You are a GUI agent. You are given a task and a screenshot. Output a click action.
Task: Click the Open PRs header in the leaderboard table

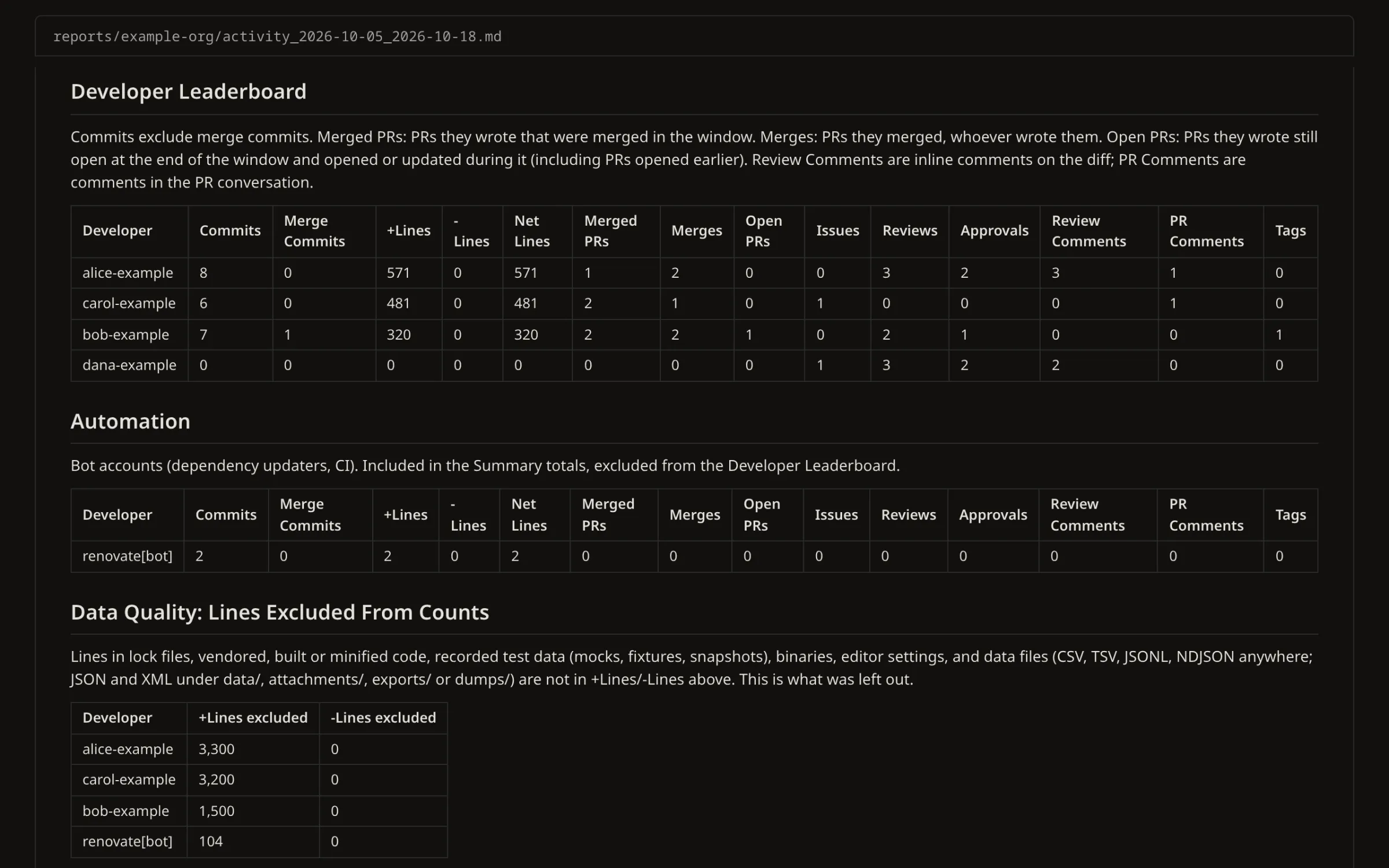(x=763, y=231)
